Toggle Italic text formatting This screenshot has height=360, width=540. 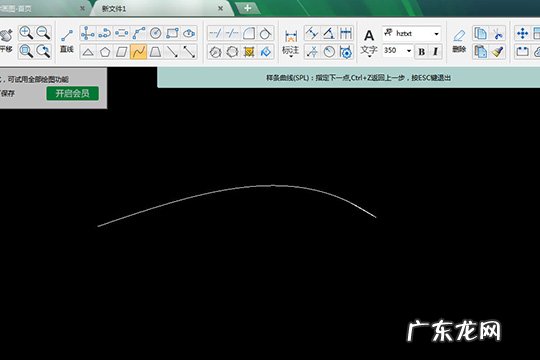pos(435,52)
